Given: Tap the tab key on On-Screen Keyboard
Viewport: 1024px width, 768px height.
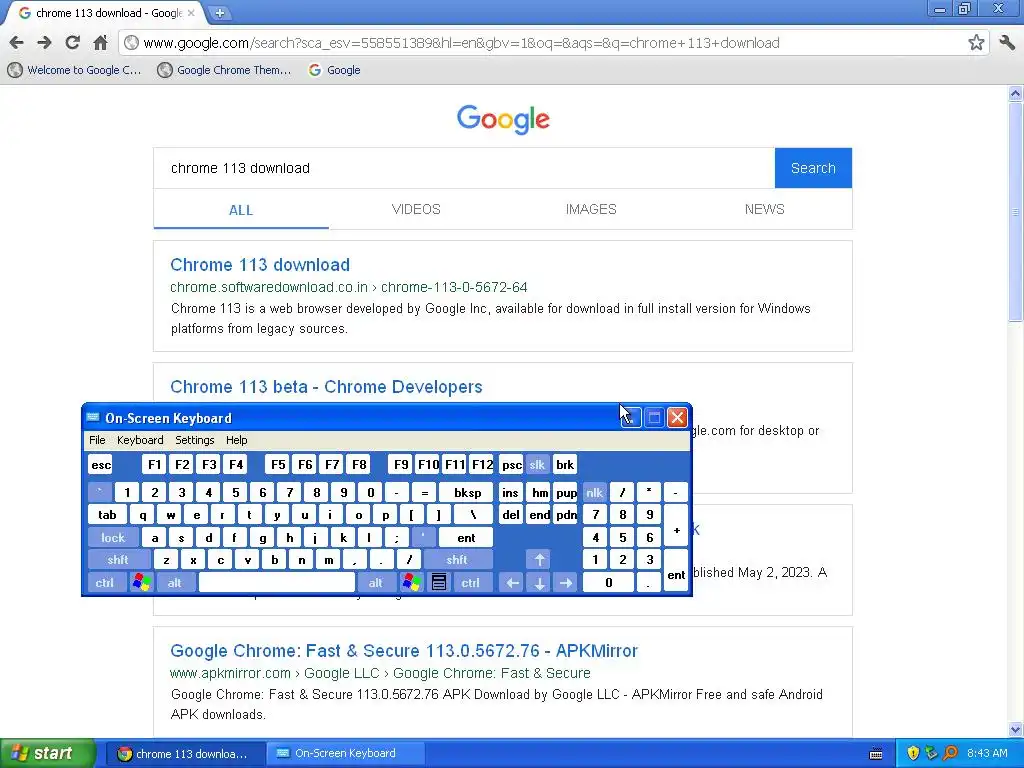Looking at the screenshot, I should 107,515.
